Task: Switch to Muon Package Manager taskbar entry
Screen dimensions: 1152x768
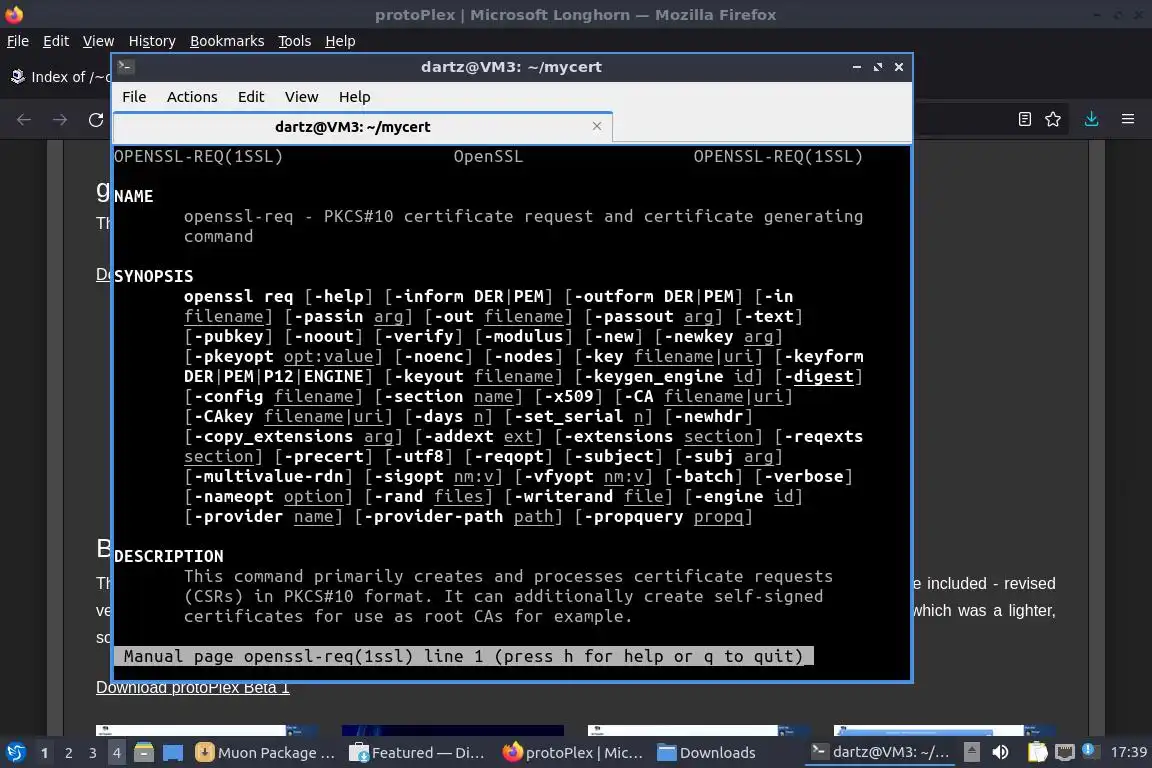Action: (265, 753)
